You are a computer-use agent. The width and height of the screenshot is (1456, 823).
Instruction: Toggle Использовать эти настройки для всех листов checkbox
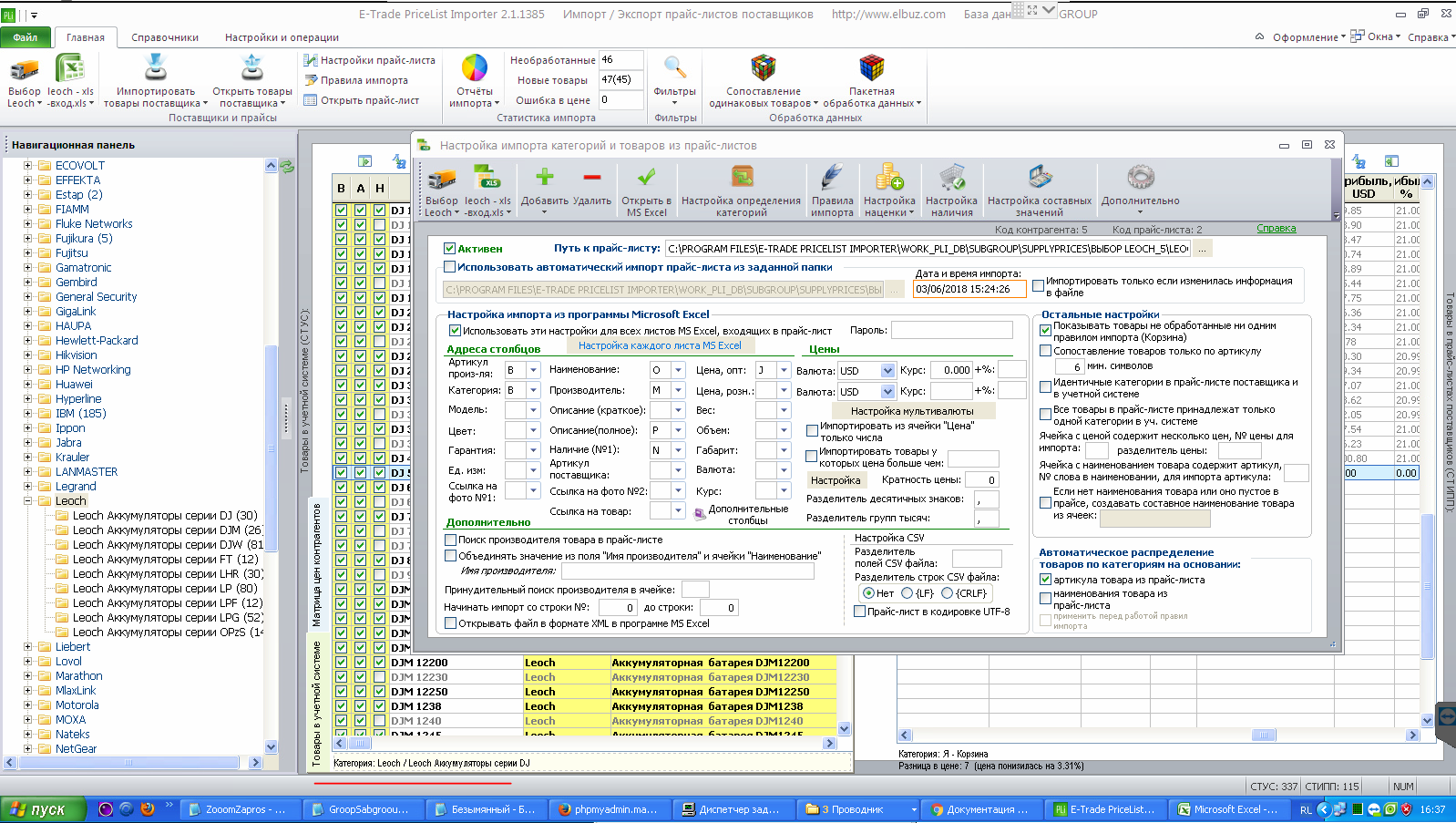[455, 331]
